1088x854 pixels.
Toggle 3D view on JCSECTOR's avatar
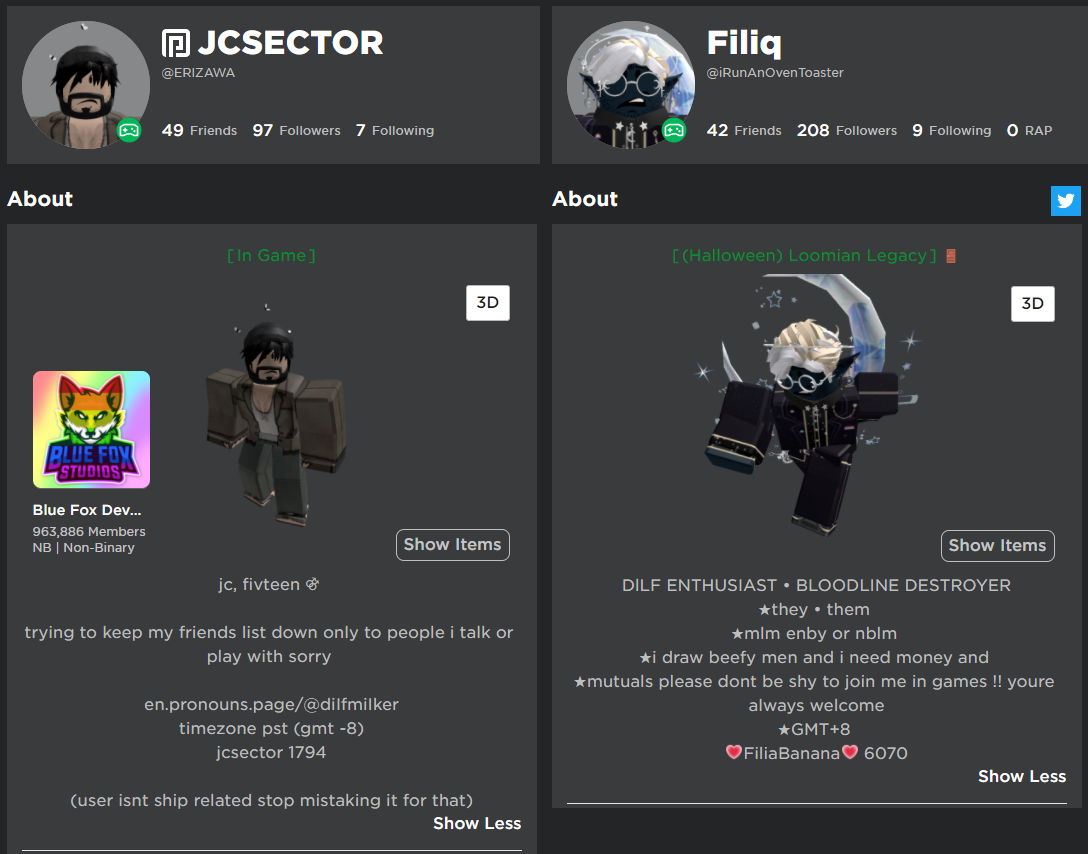[488, 302]
